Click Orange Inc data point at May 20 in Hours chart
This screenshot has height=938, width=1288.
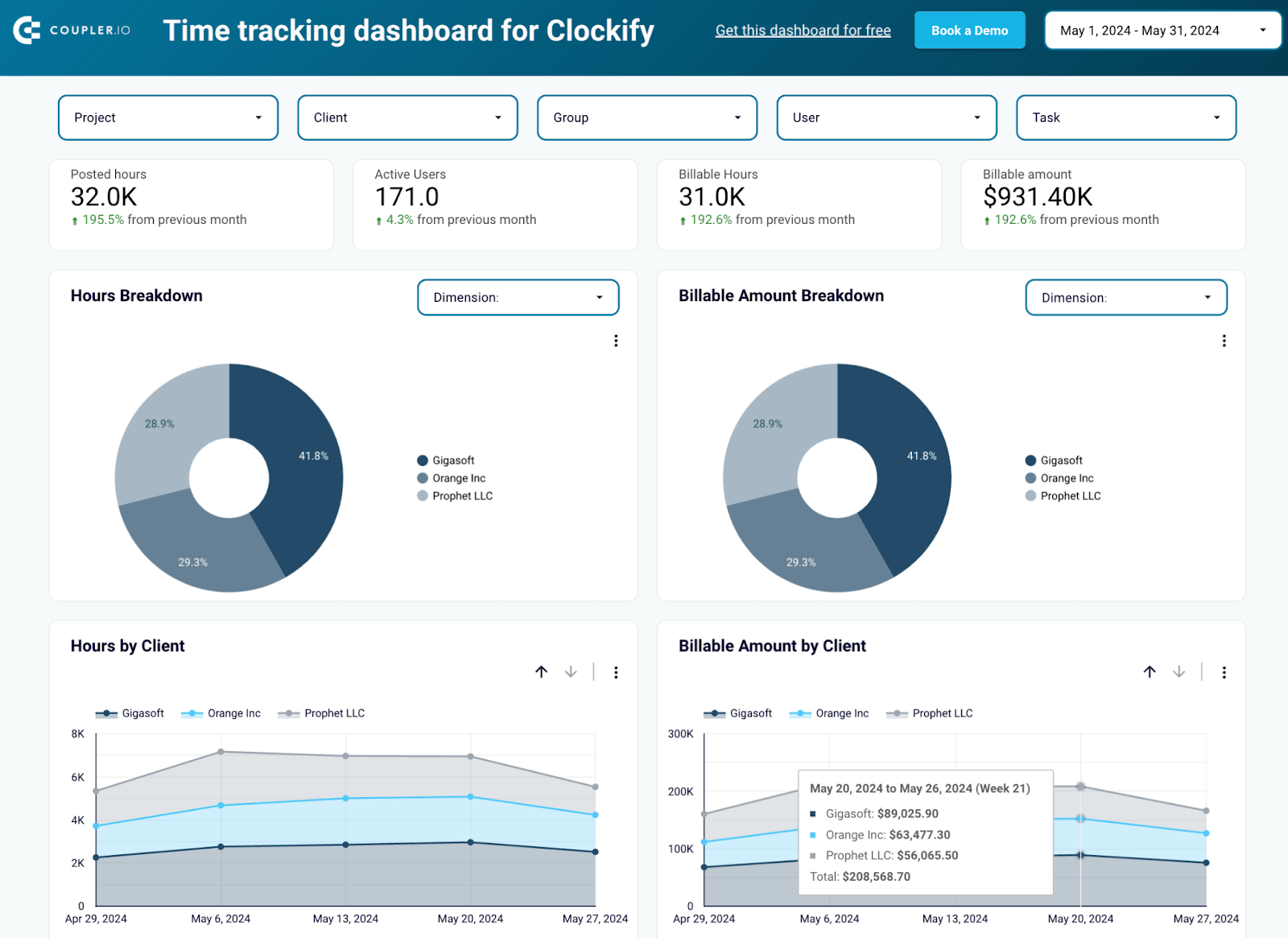(470, 797)
